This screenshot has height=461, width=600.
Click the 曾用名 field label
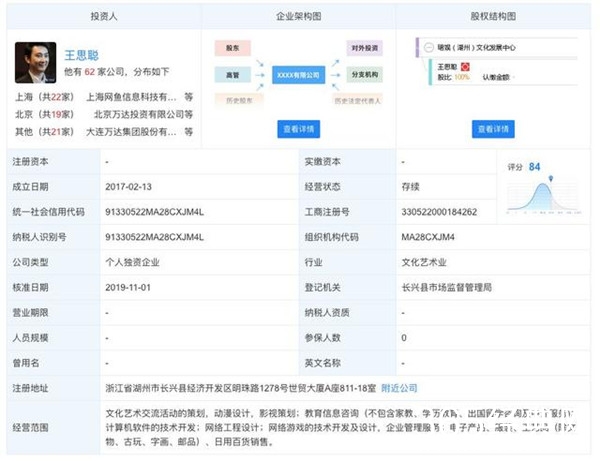(26, 363)
